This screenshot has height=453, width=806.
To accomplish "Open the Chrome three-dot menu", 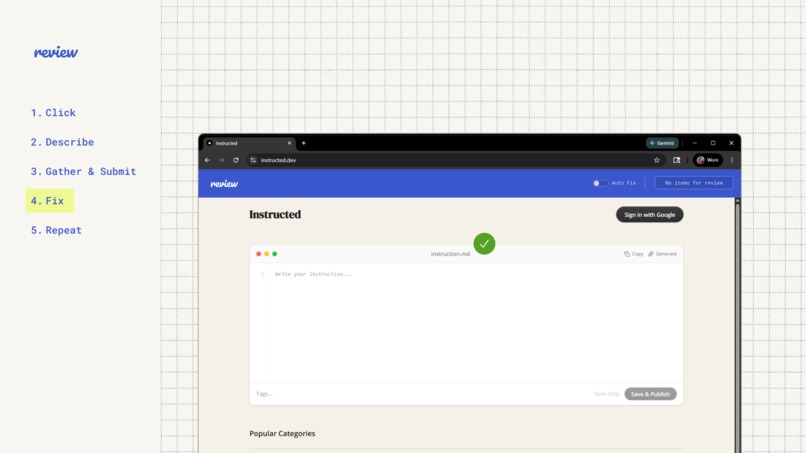I will click(x=732, y=160).
